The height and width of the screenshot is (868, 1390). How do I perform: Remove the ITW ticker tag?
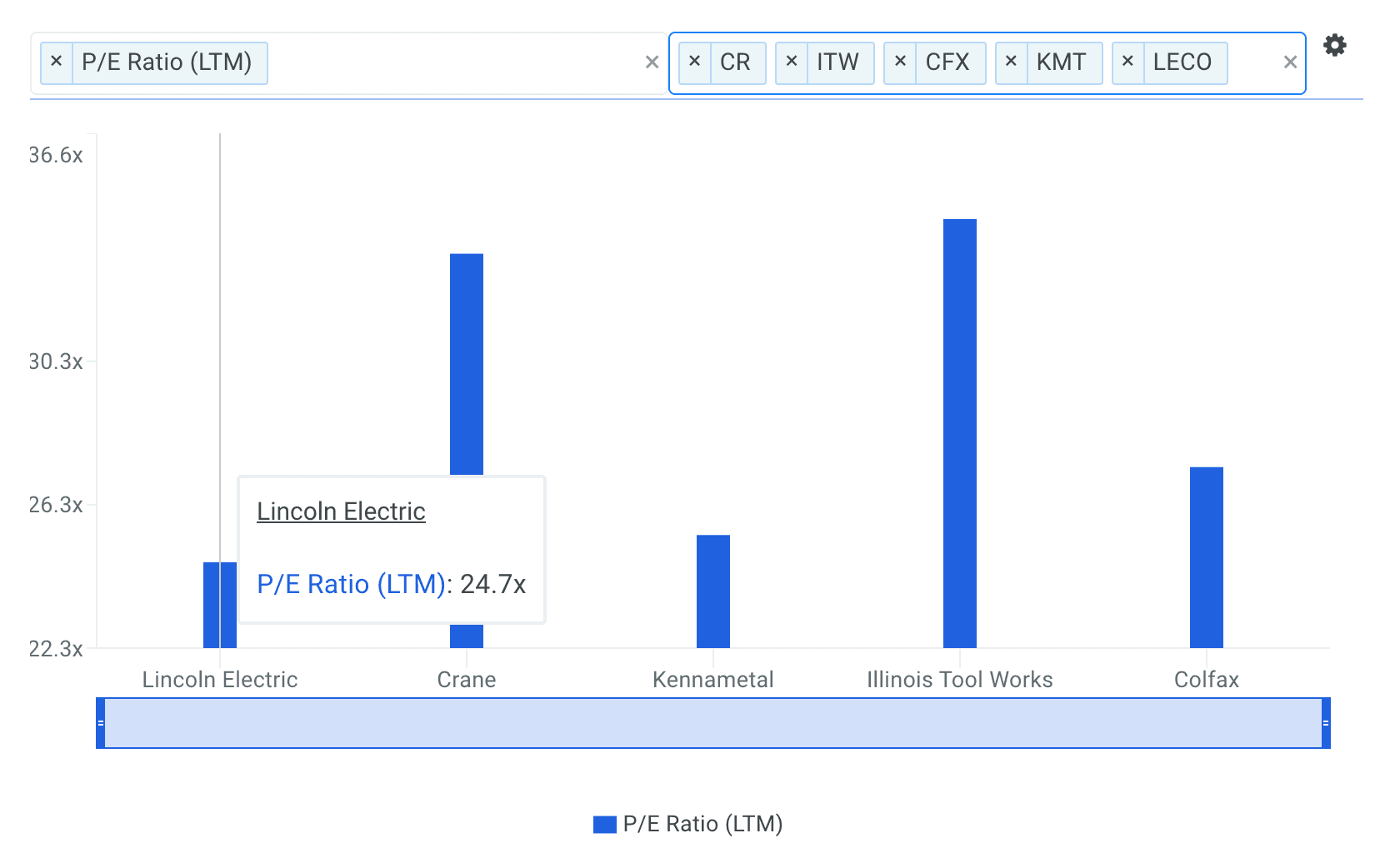click(x=792, y=62)
